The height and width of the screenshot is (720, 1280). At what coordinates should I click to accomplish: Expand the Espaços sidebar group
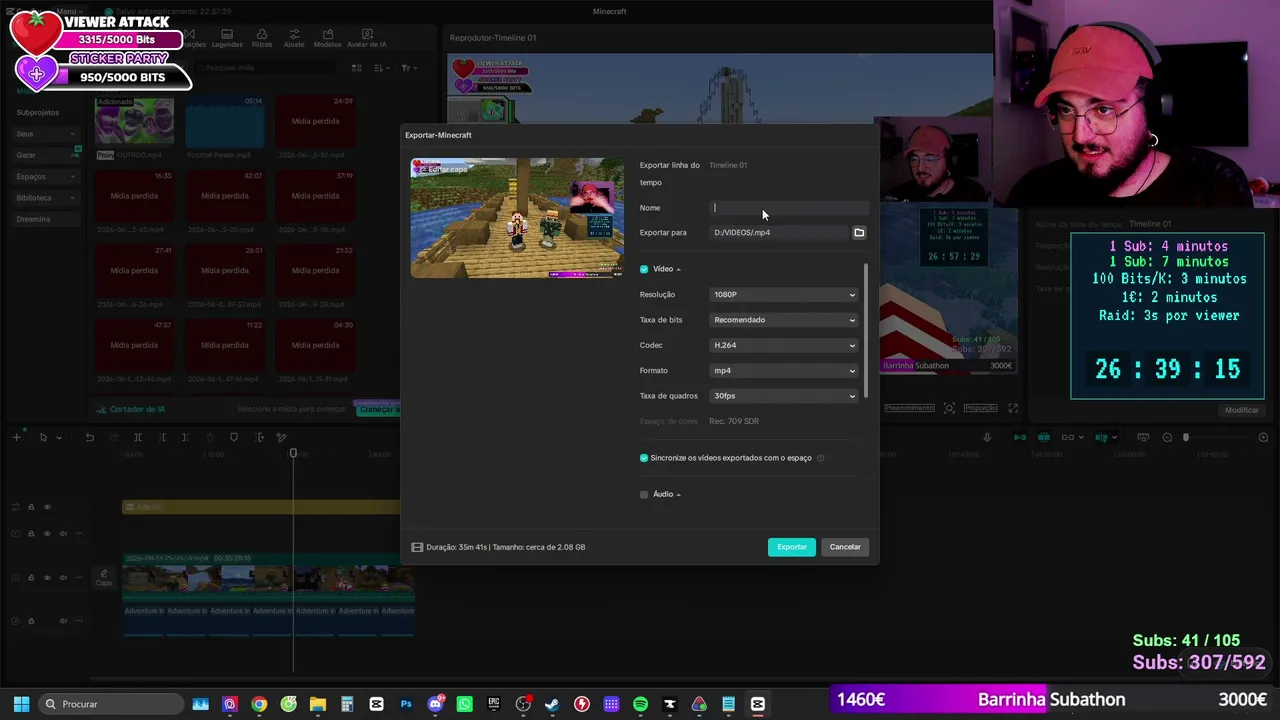(x=47, y=177)
